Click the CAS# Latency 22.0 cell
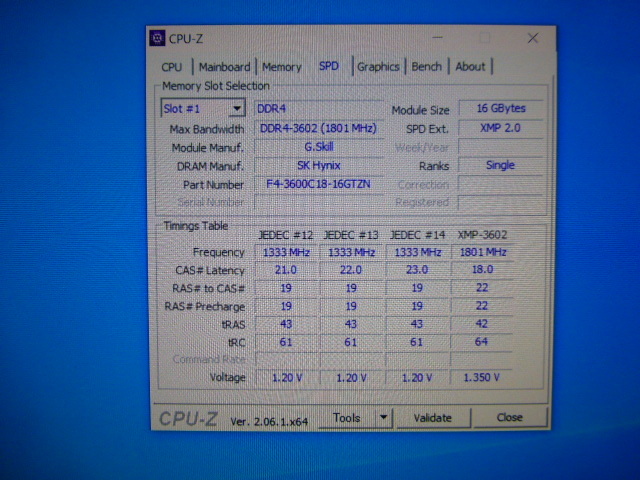The image size is (640, 480). point(351,270)
